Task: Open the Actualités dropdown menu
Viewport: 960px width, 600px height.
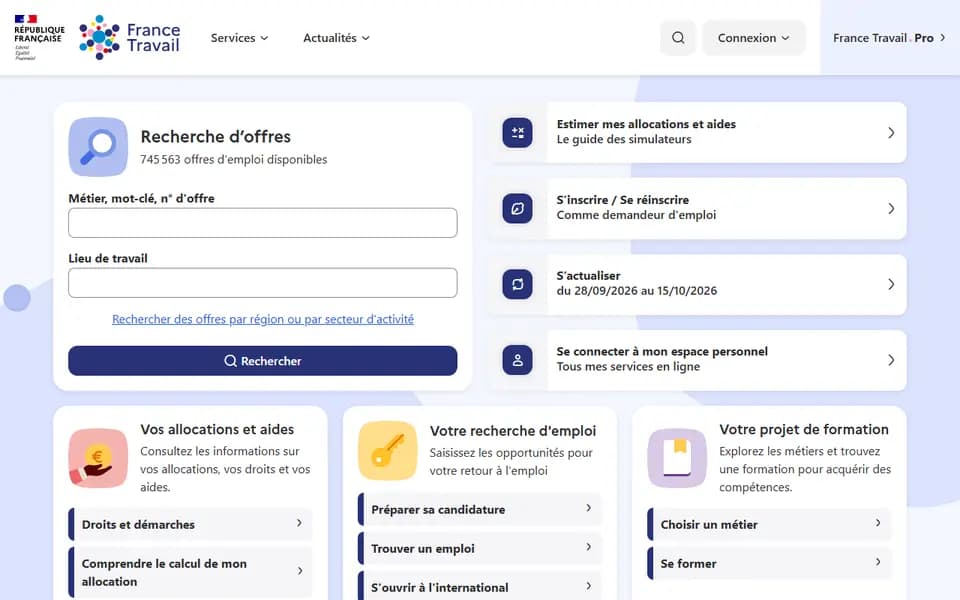Action: pos(336,38)
